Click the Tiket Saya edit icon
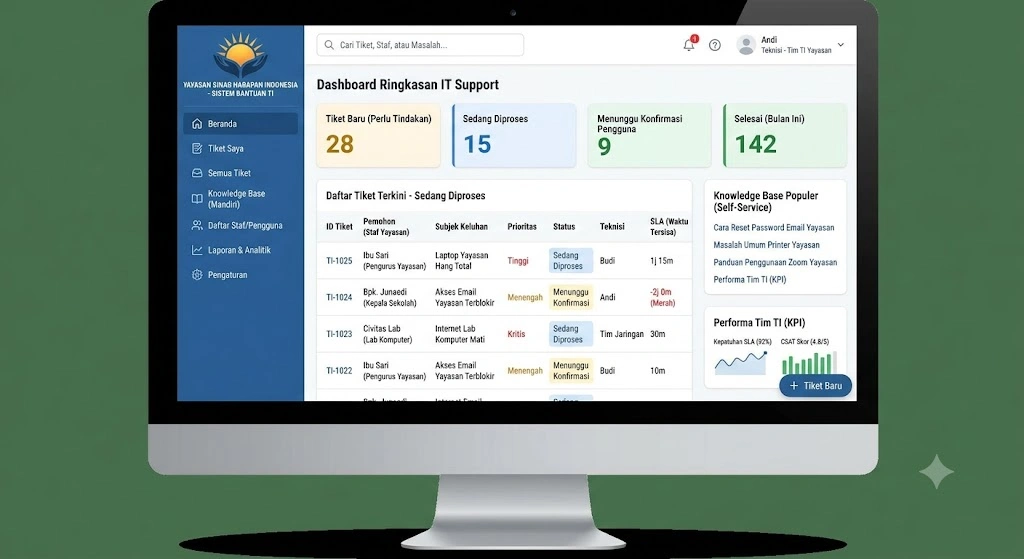1024x559 pixels. (x=197, y=148)
